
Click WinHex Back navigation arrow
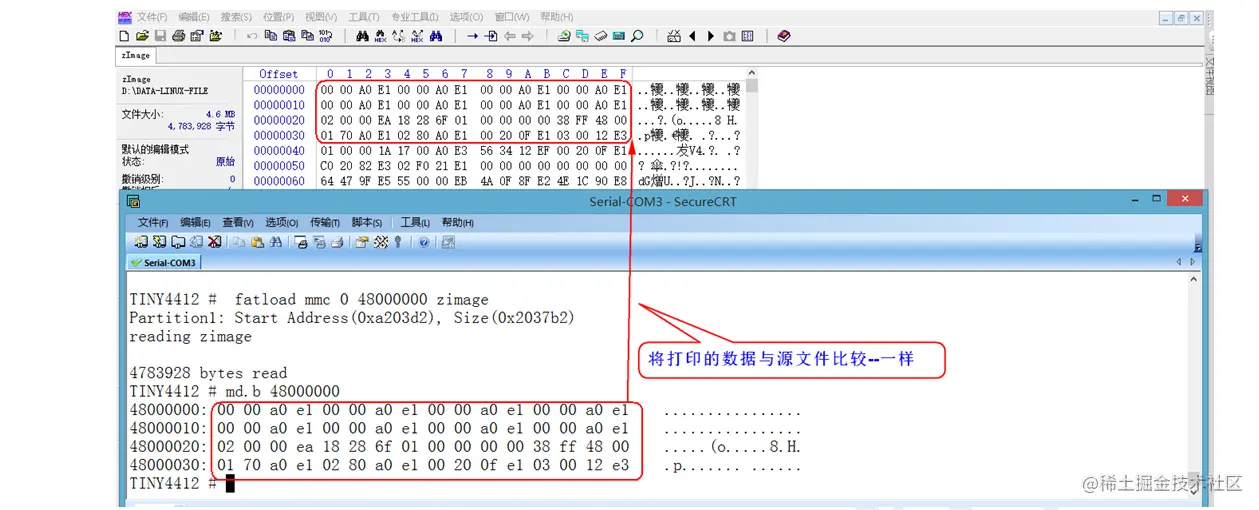(x=508, y=36)
